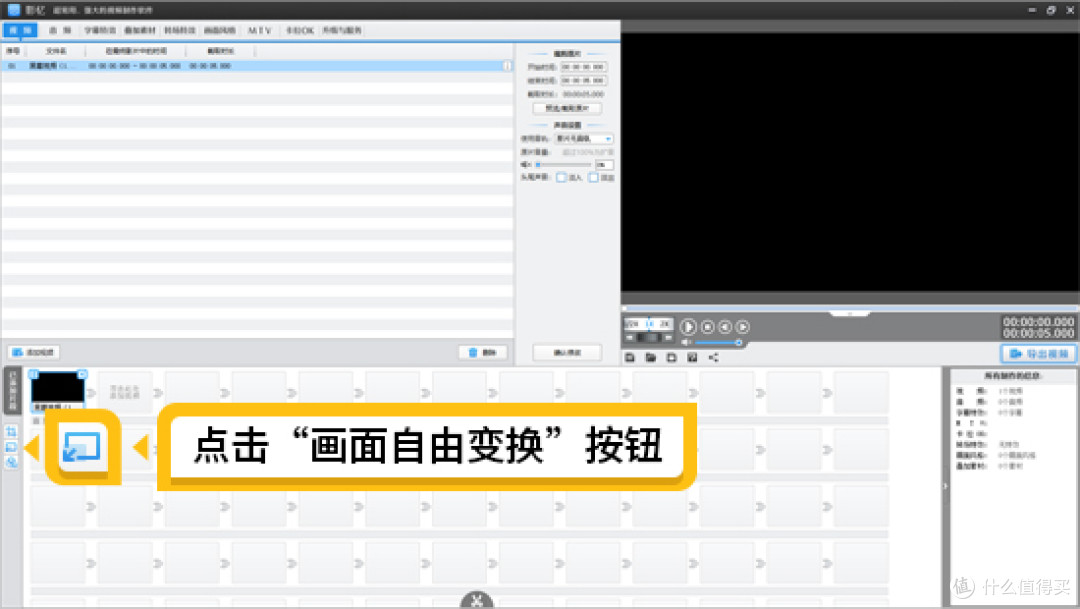Click the 确认修改 button
This screenshot has width=1080, height=609.
(x=567, y=352)
